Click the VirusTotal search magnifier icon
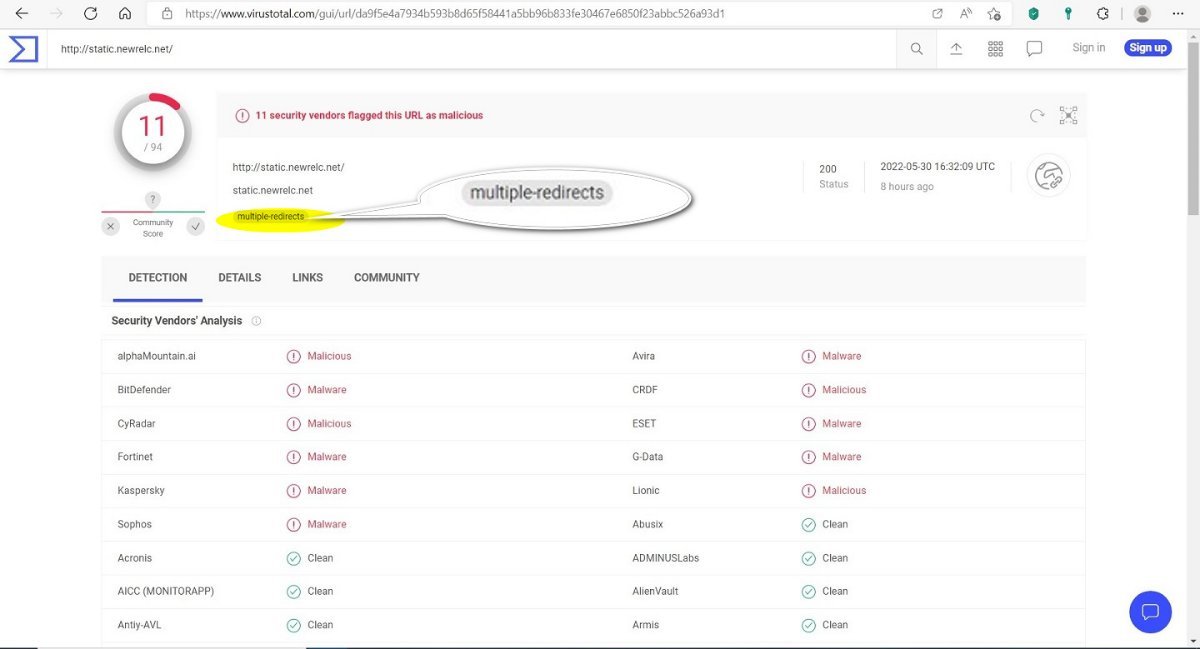The height and width of the screenshot is (649, 1200). click(x=916, y=48)
